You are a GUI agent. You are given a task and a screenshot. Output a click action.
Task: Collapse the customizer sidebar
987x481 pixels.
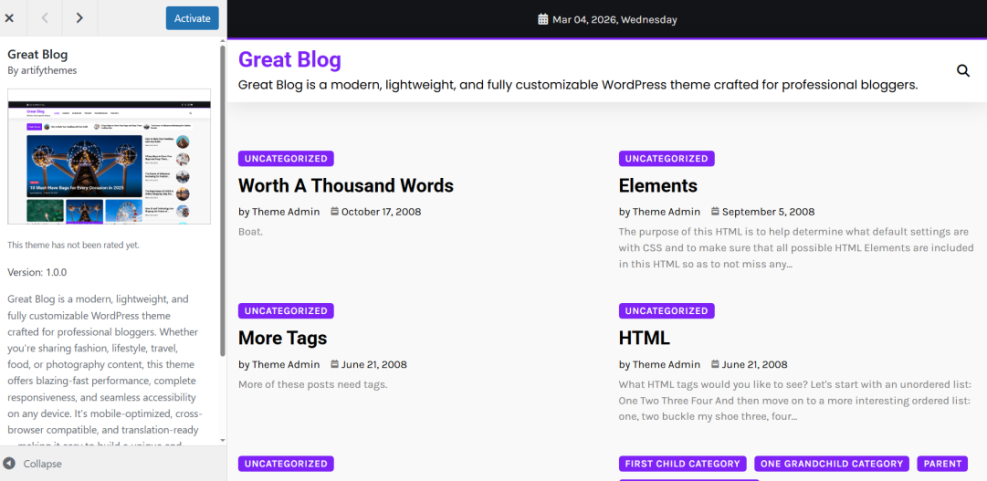[33, 464]
